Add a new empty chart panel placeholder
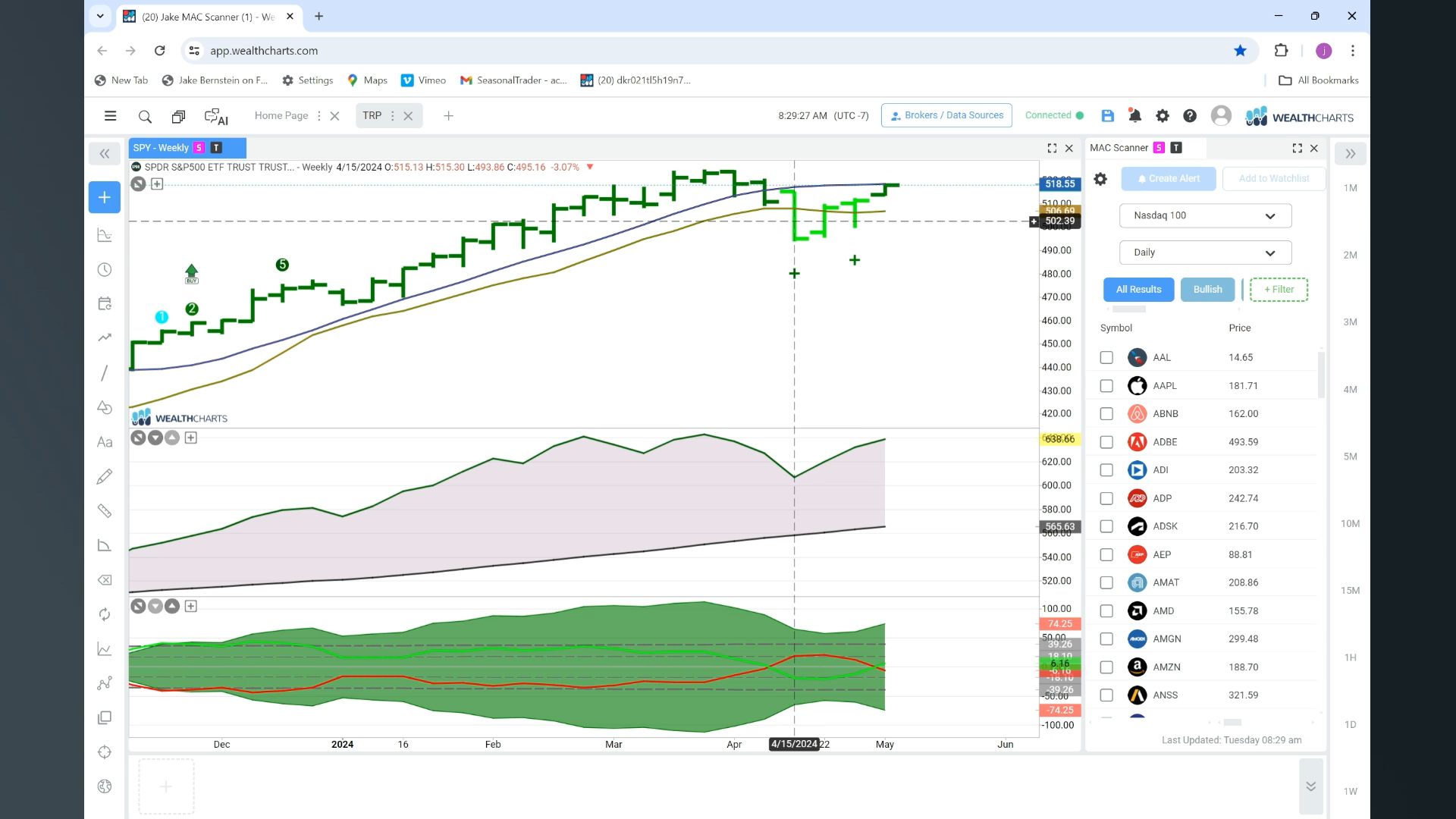Image resolution: width=1456 pixels, height=819 pixels. point(166,786)
